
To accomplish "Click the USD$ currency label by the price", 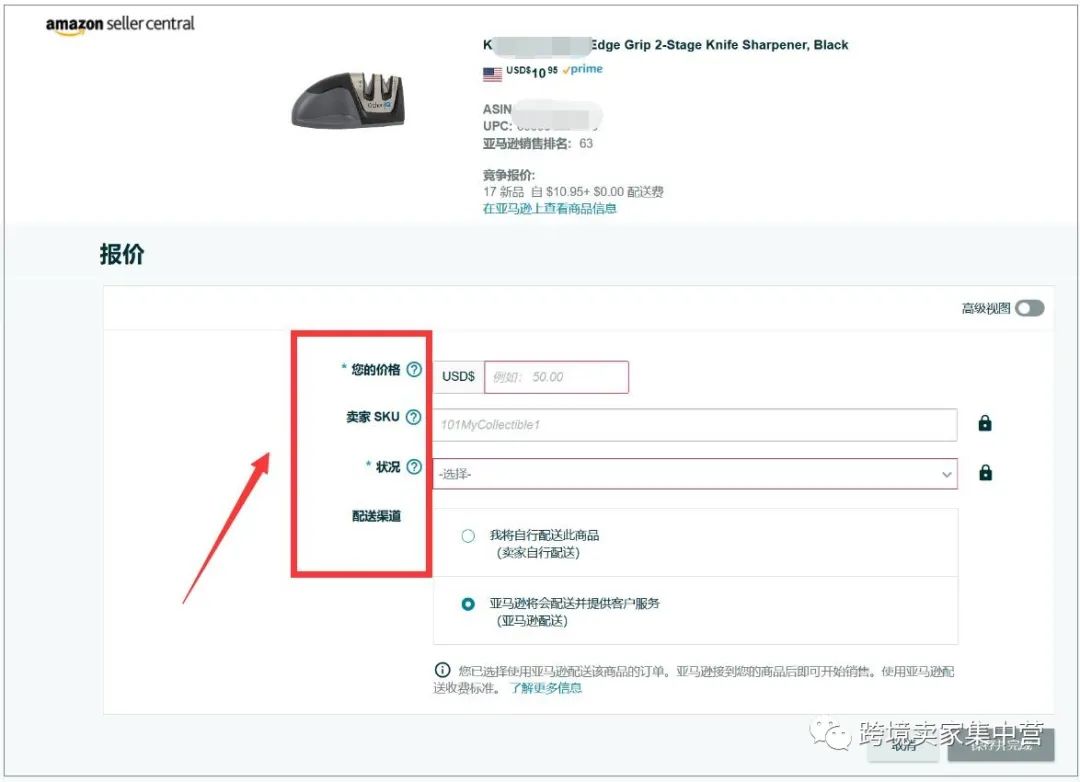I will point(457,377).
